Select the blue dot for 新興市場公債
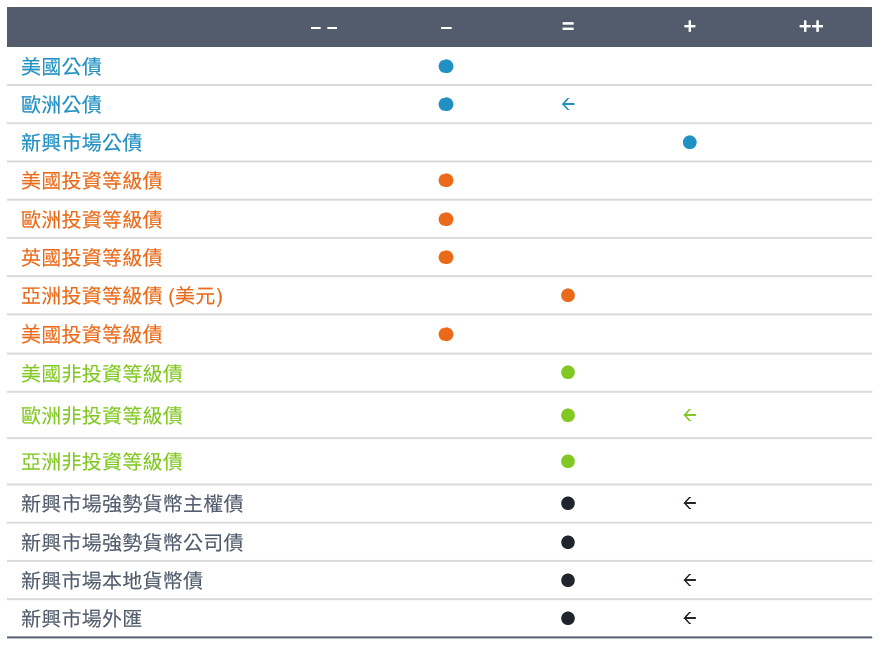Image resolution: width=882 pixels, height=648 pixels. coord(689,142)
